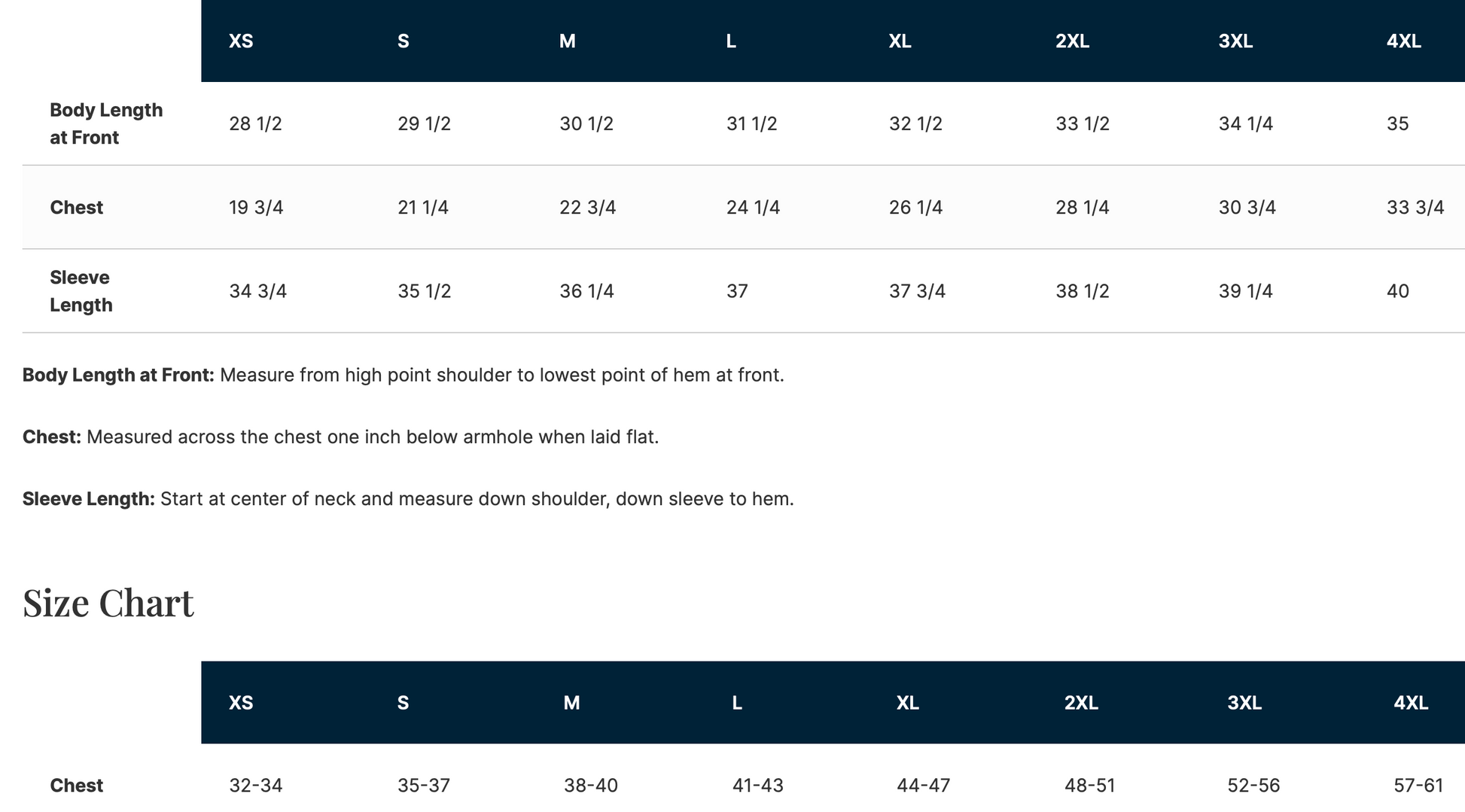
Task: Click the 37 sleeve length cell
Action: pos(737,291)
